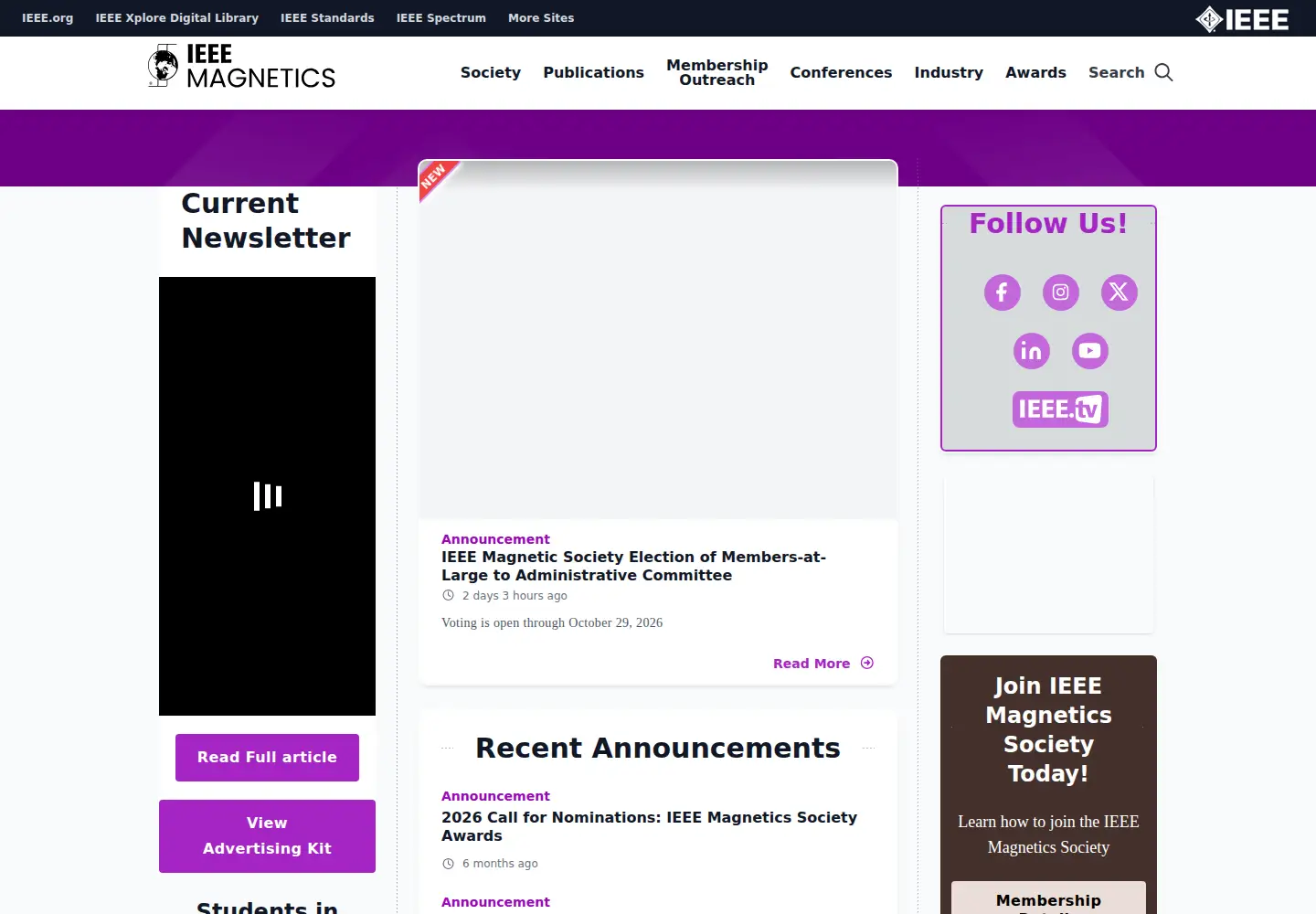Open 2026 Call for Nominations announcement
Image resolution: width=1316 pixels, height=914 pixels.
[x=649, y=826]
